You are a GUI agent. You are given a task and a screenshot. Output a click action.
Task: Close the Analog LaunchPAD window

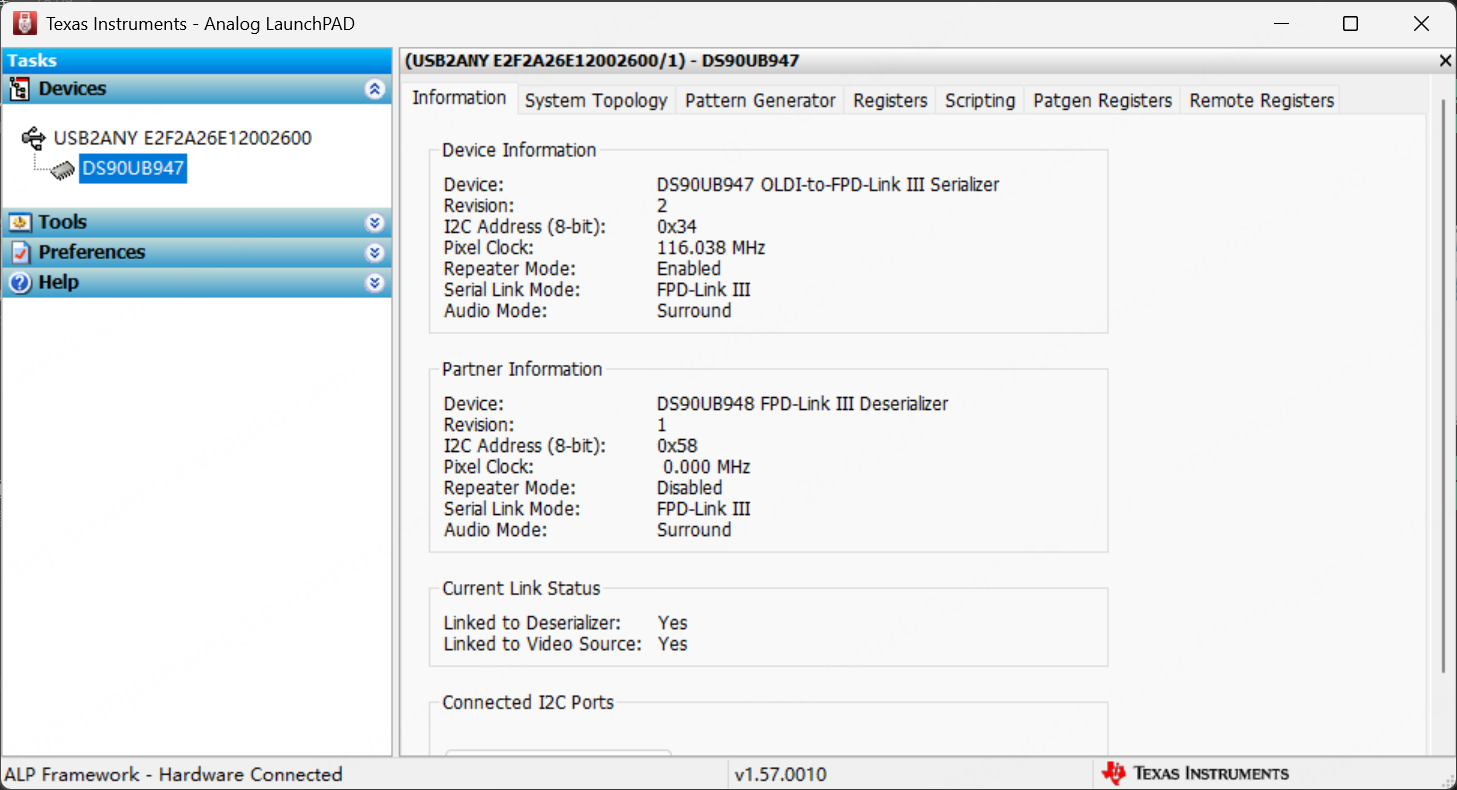point(1421,24)
